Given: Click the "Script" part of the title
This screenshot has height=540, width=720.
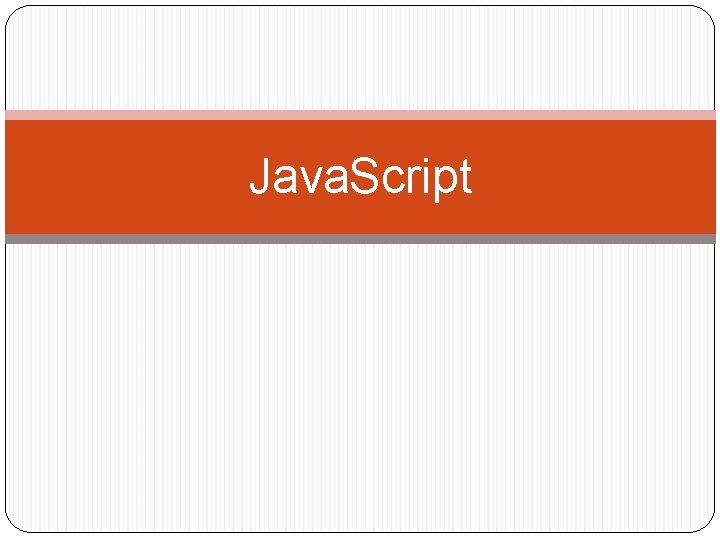Looking at the screenshot, I should click(411, 179).
